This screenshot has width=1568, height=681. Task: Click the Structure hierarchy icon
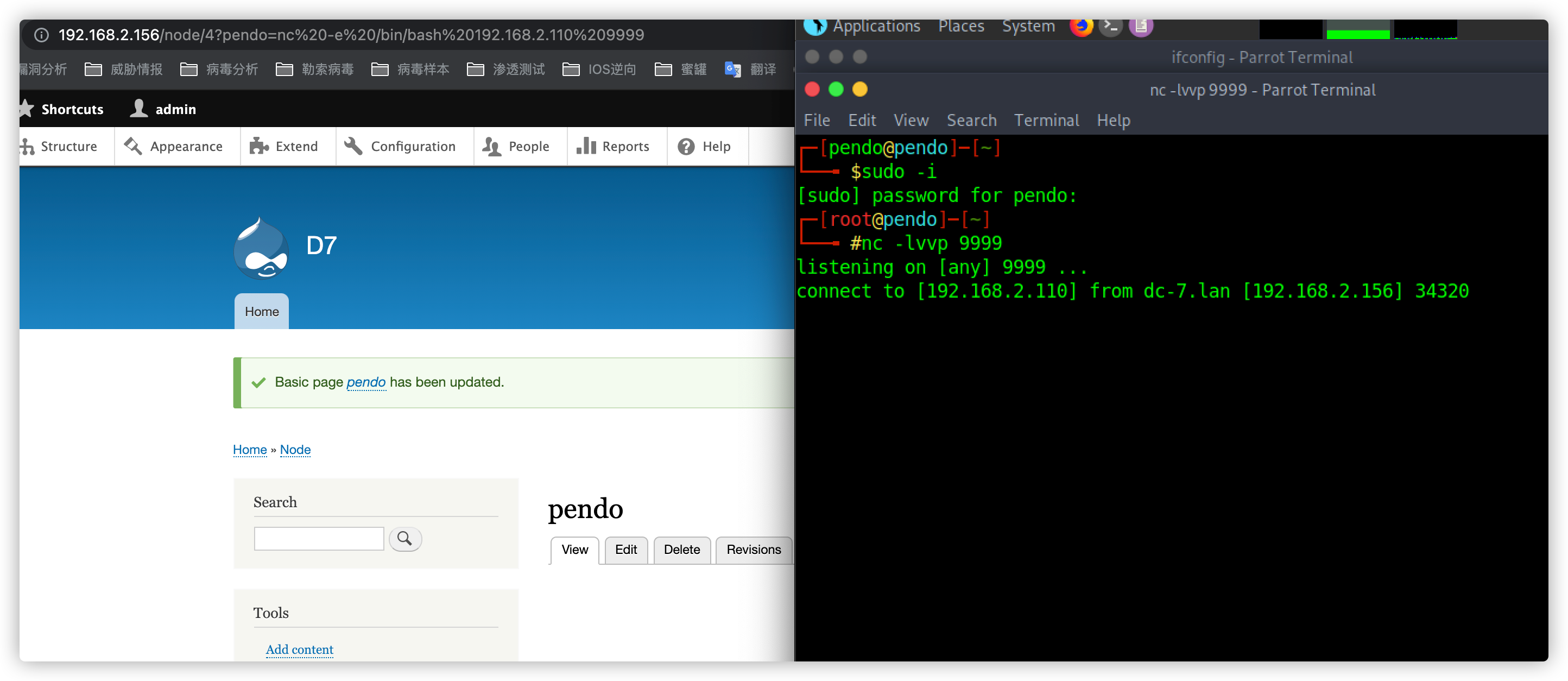[x=27, y=146]
